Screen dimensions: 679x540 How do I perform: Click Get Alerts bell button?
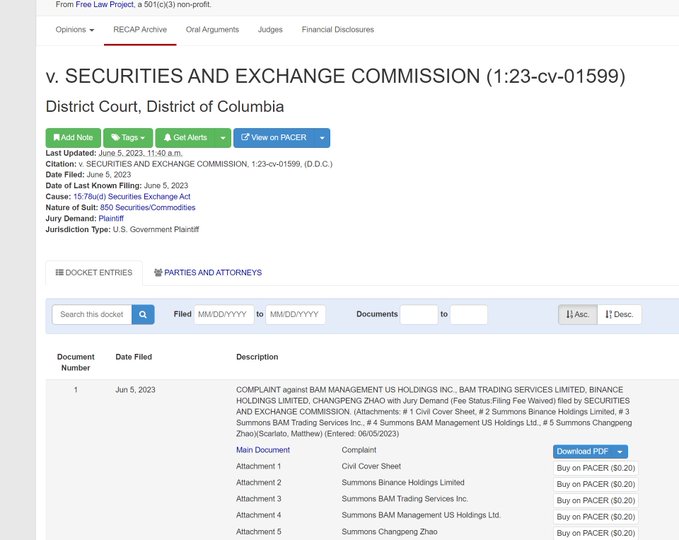(185, 138)
